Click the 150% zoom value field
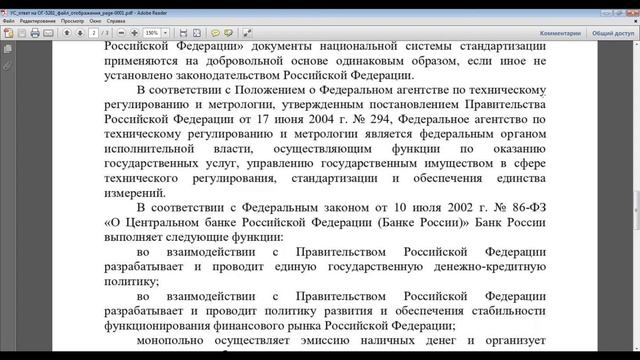Viewport: 640px width, 360px height. [x=152, y=33]
